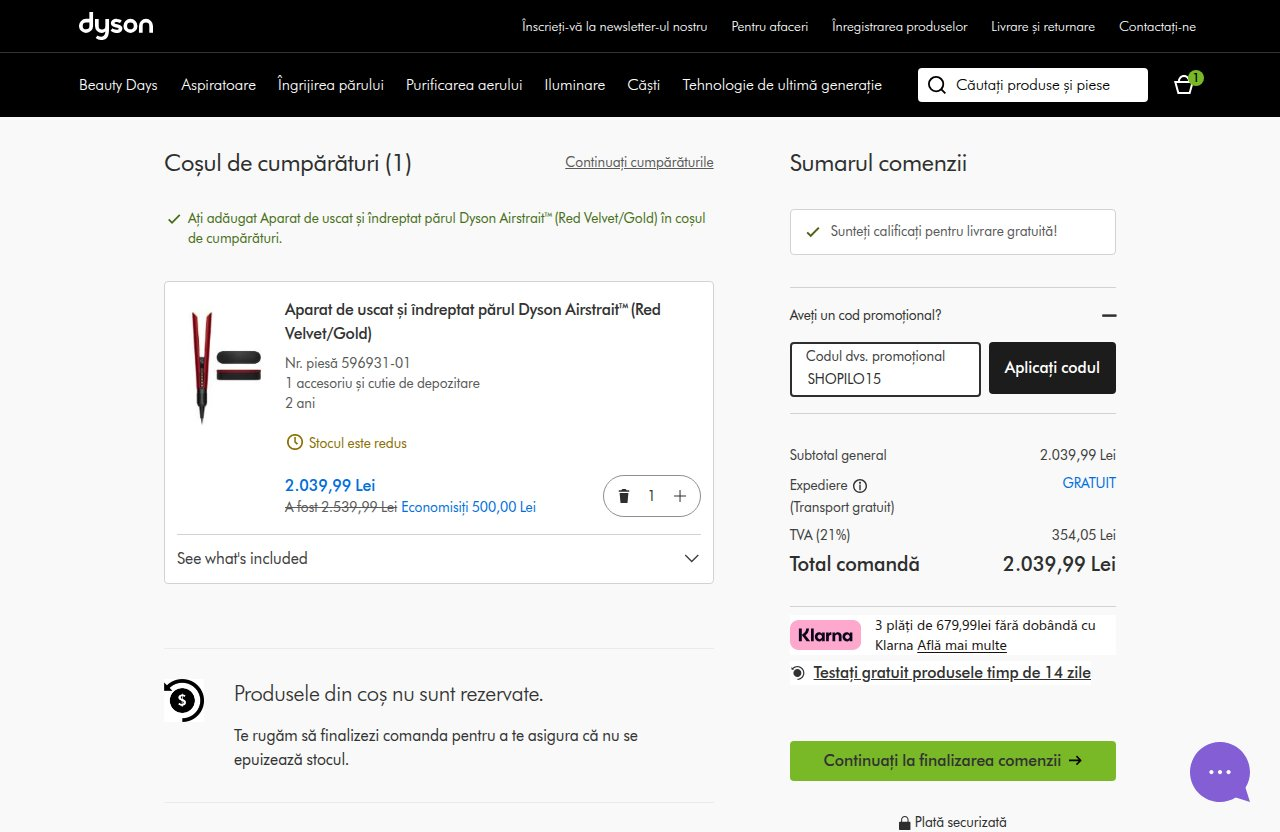
Task: Click the Dyson logo
Action: (116, 26)
